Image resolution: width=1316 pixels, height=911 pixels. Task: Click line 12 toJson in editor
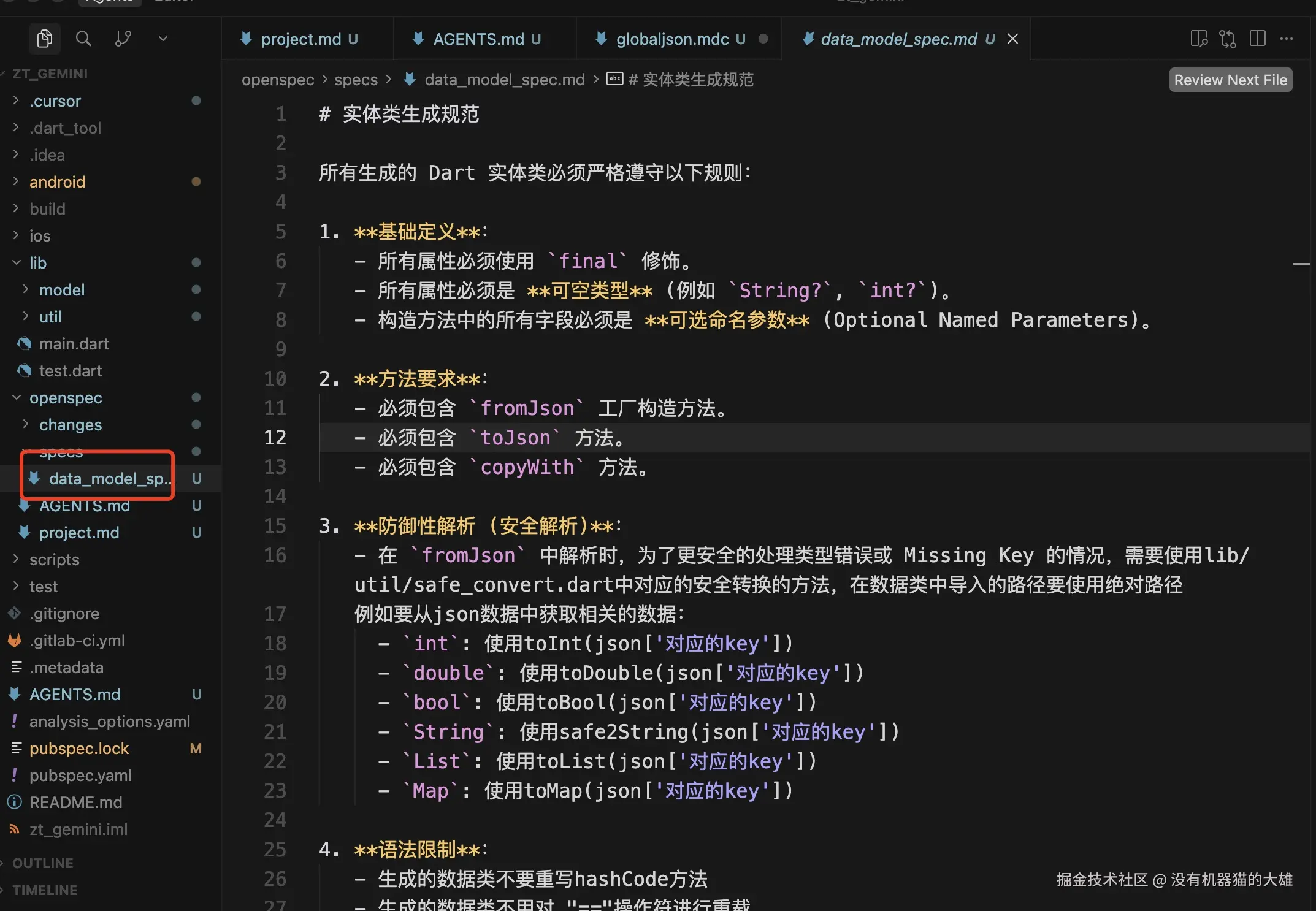(515, 438)
